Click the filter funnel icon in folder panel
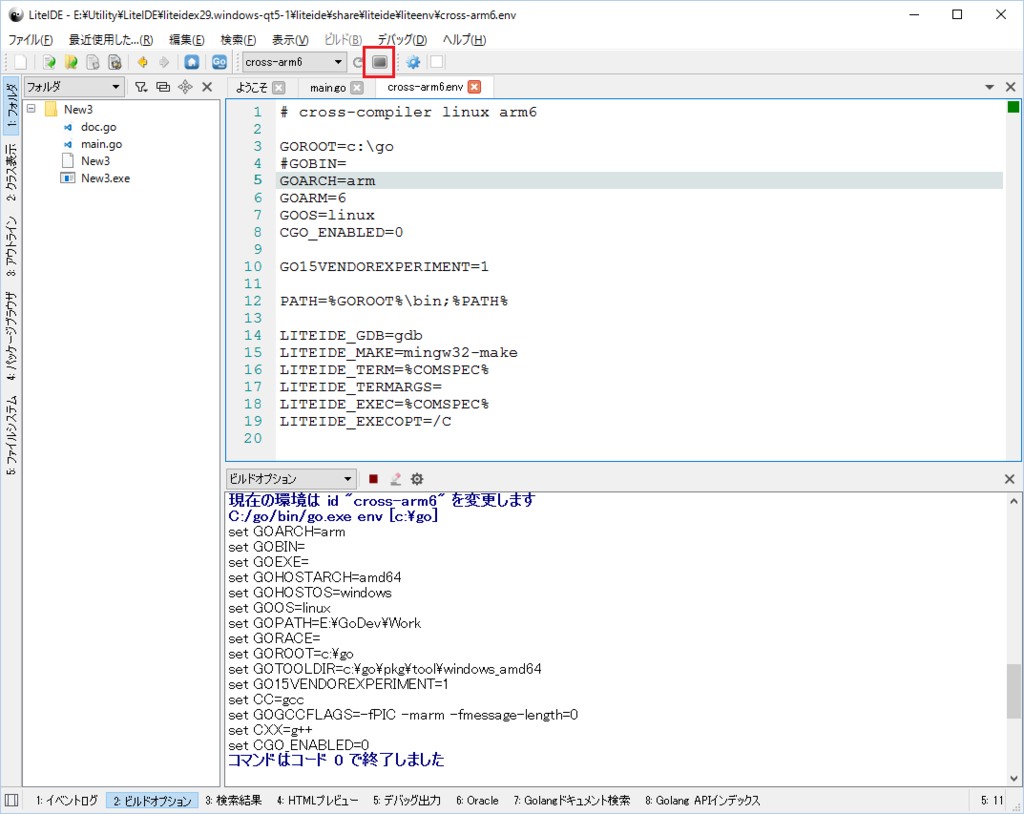The image size is (1024, 814). [141, 86]
